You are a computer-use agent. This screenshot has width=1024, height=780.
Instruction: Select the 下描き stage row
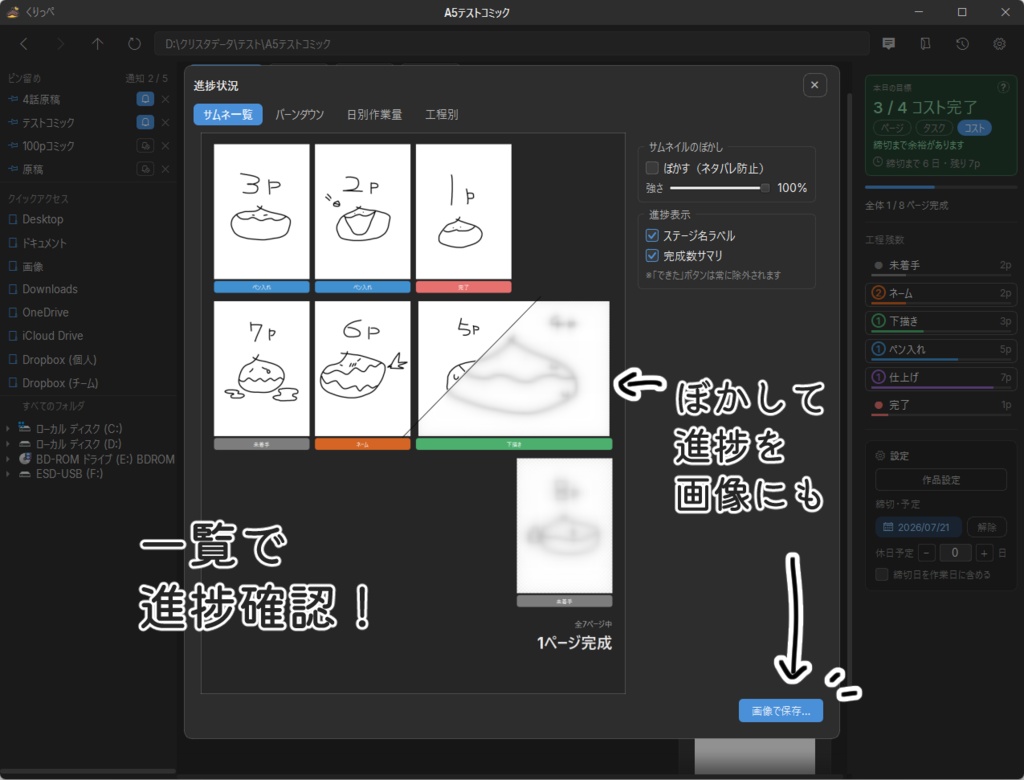tap(941, 321)
